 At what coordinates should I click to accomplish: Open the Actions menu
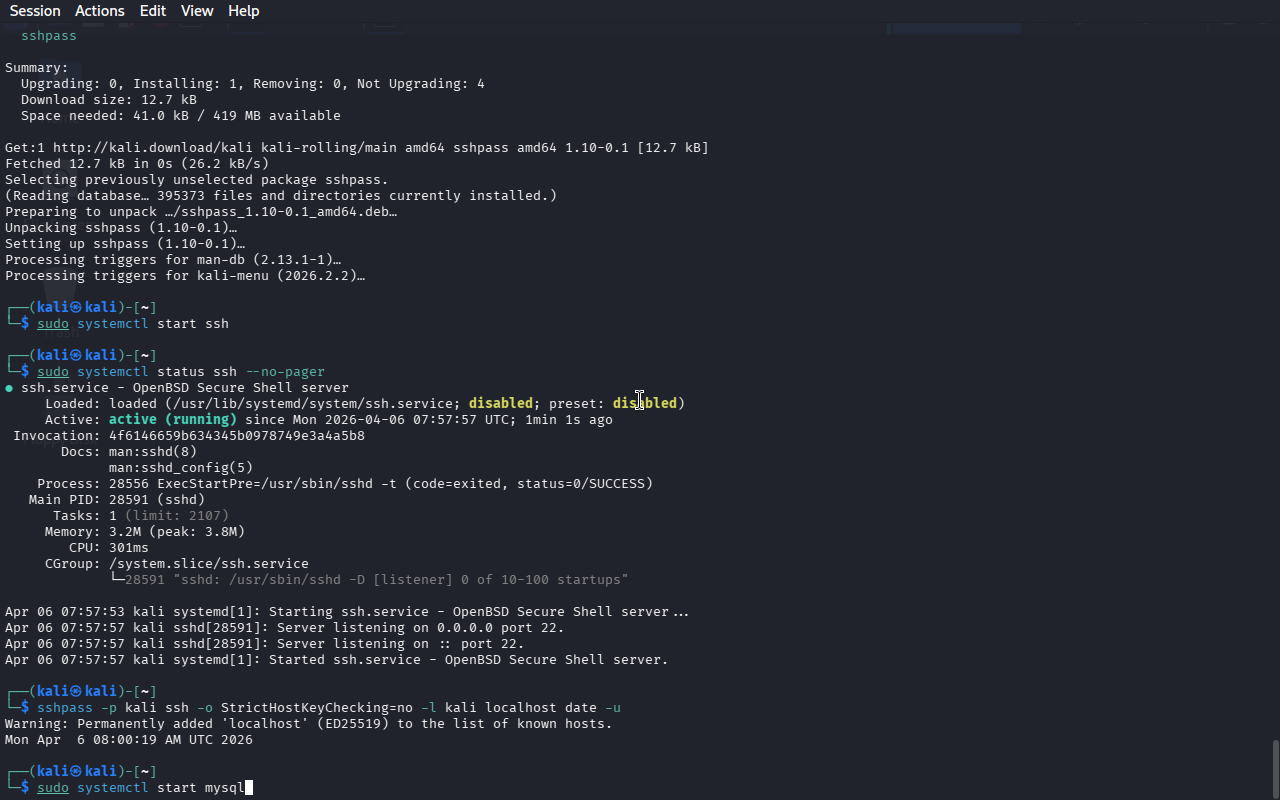100,11
